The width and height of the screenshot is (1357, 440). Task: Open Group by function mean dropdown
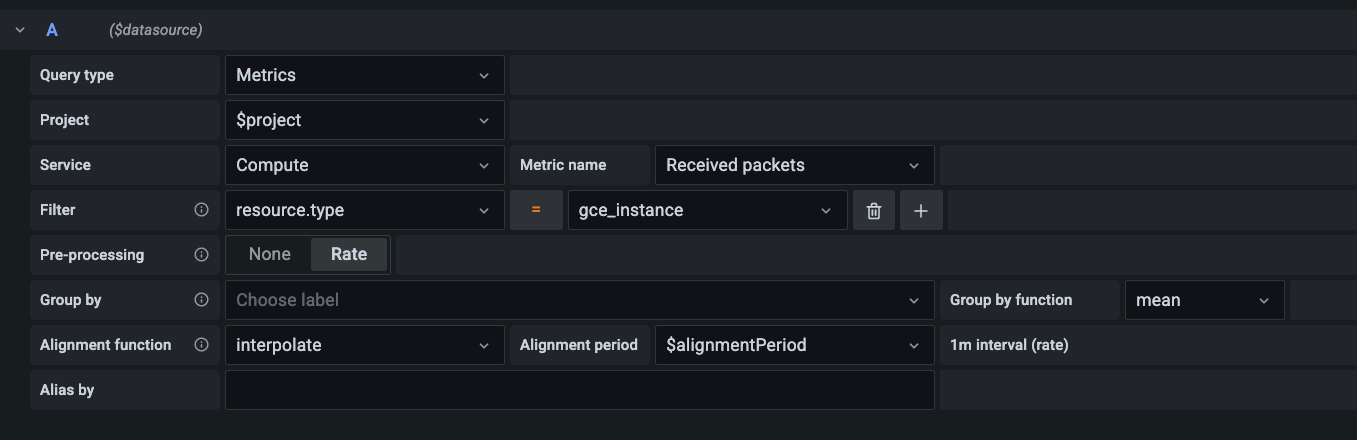pos(1203,300)
